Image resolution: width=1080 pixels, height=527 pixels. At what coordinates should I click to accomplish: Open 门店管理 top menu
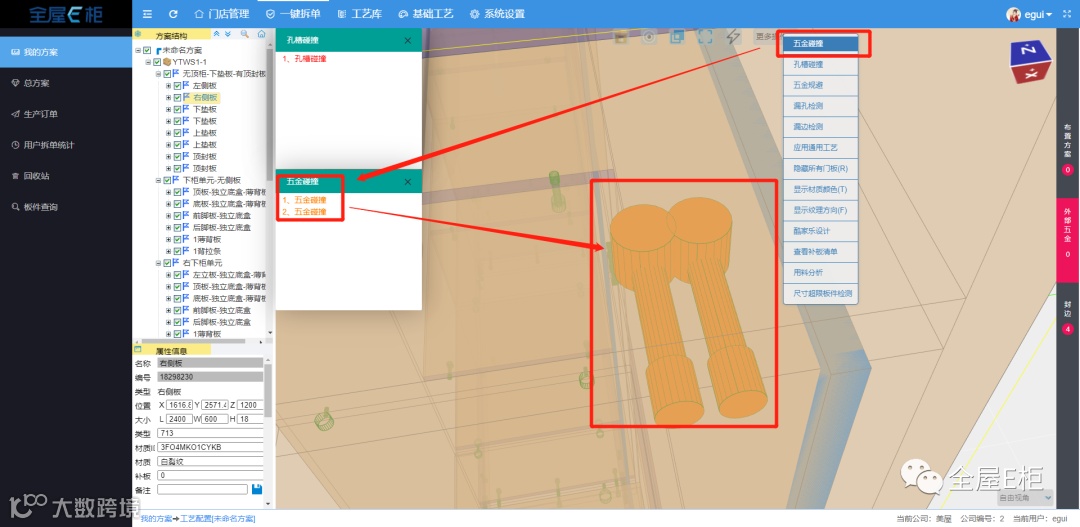coord(222,14)
